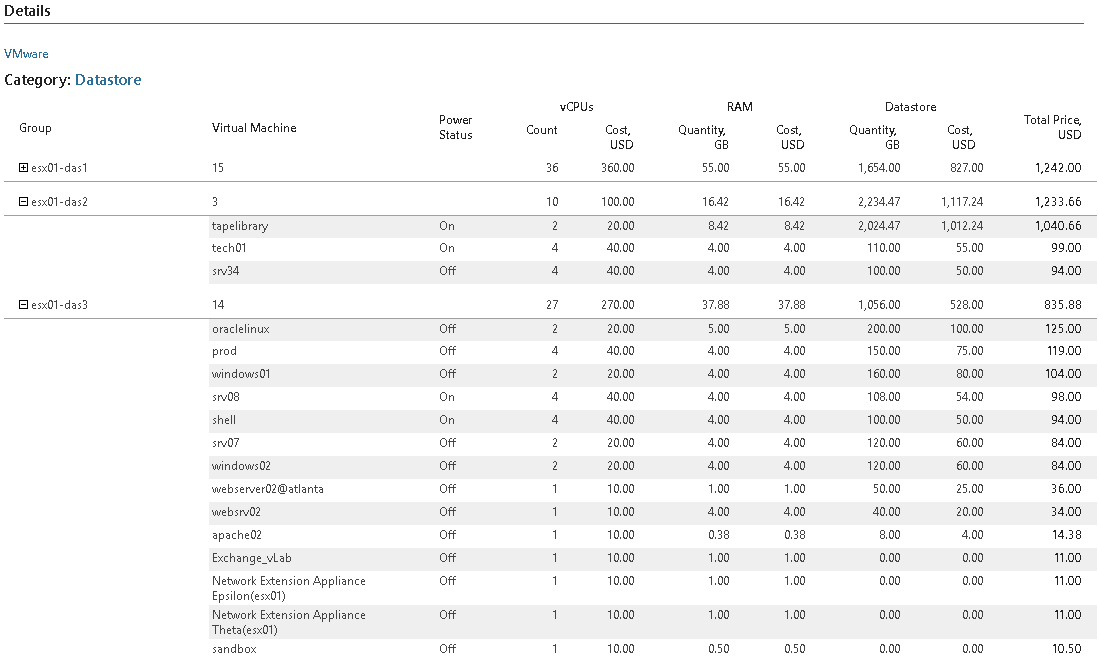Viewport: 1099px width, 666px height.
Task: Click Network Extension Appliance Theta(esx01)
Action: (x=289, y=622)
